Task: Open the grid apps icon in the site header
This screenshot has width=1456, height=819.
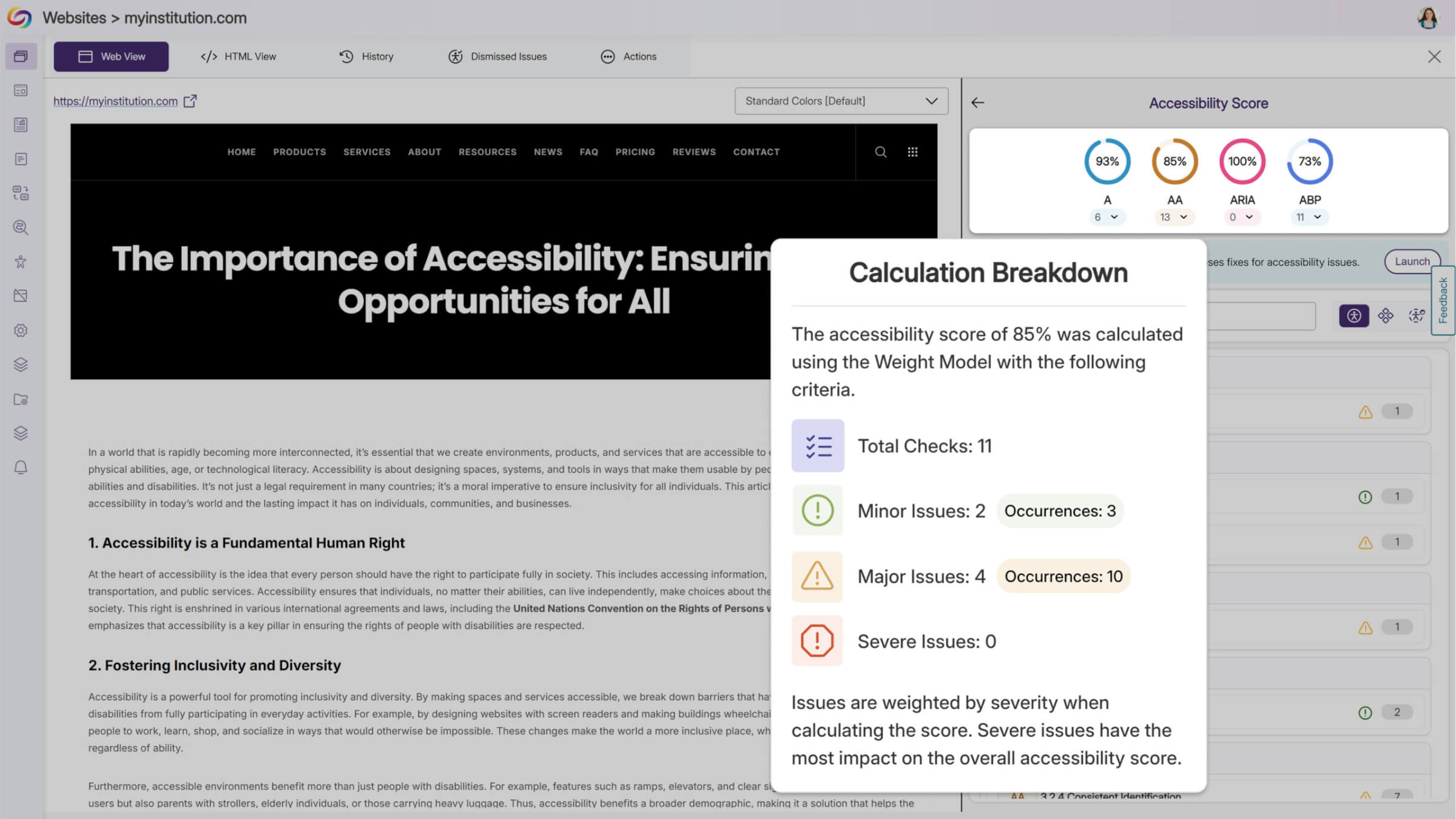Action: [x=912, y=152]
